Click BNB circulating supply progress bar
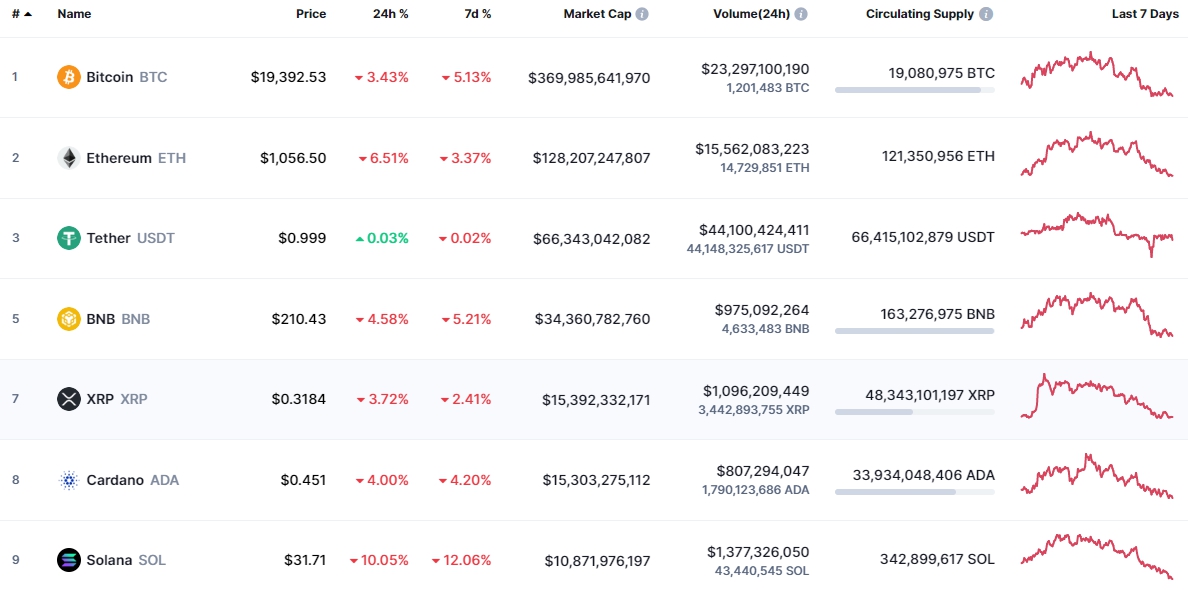This screenshot has height=594, width=1188. coord(914,331)
